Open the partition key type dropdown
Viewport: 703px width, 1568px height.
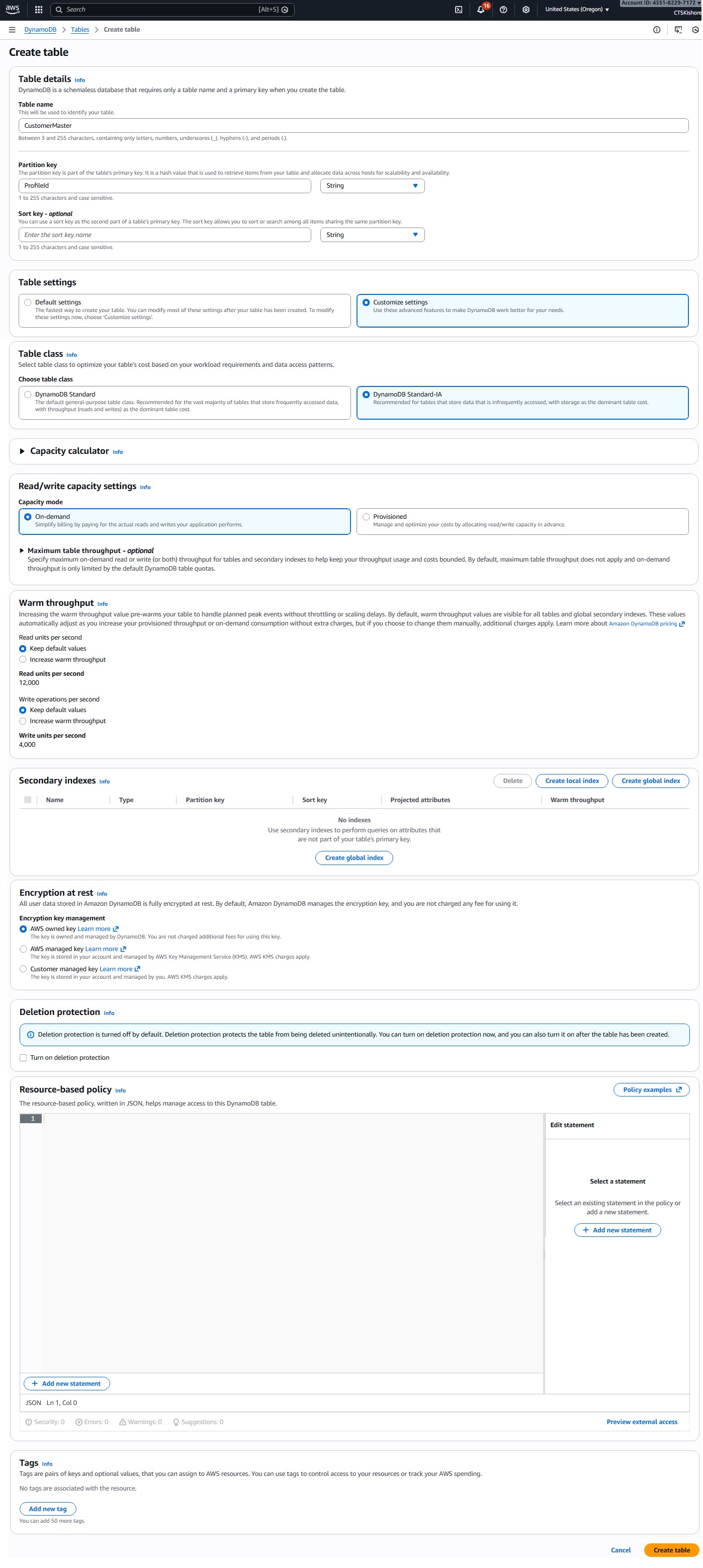click(x=372, y=186)
